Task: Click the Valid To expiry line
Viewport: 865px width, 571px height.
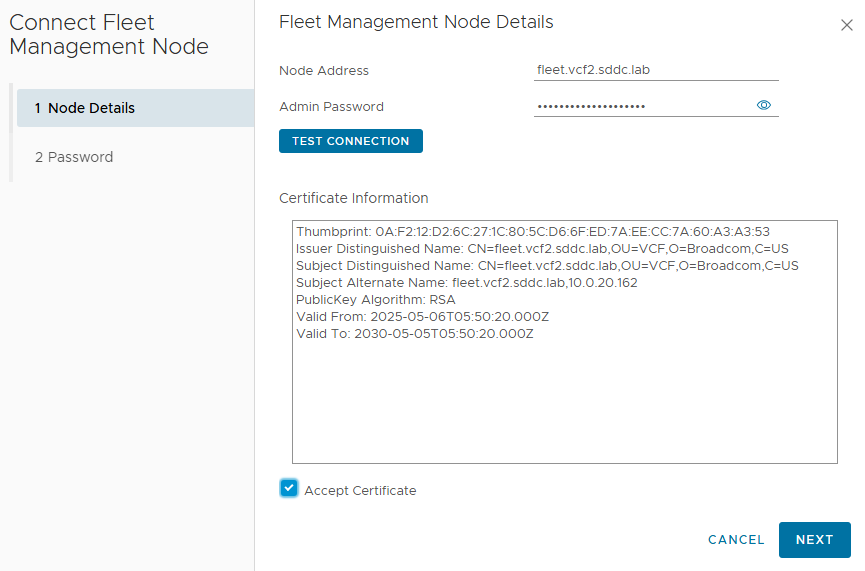Action: tap(414, 334)
